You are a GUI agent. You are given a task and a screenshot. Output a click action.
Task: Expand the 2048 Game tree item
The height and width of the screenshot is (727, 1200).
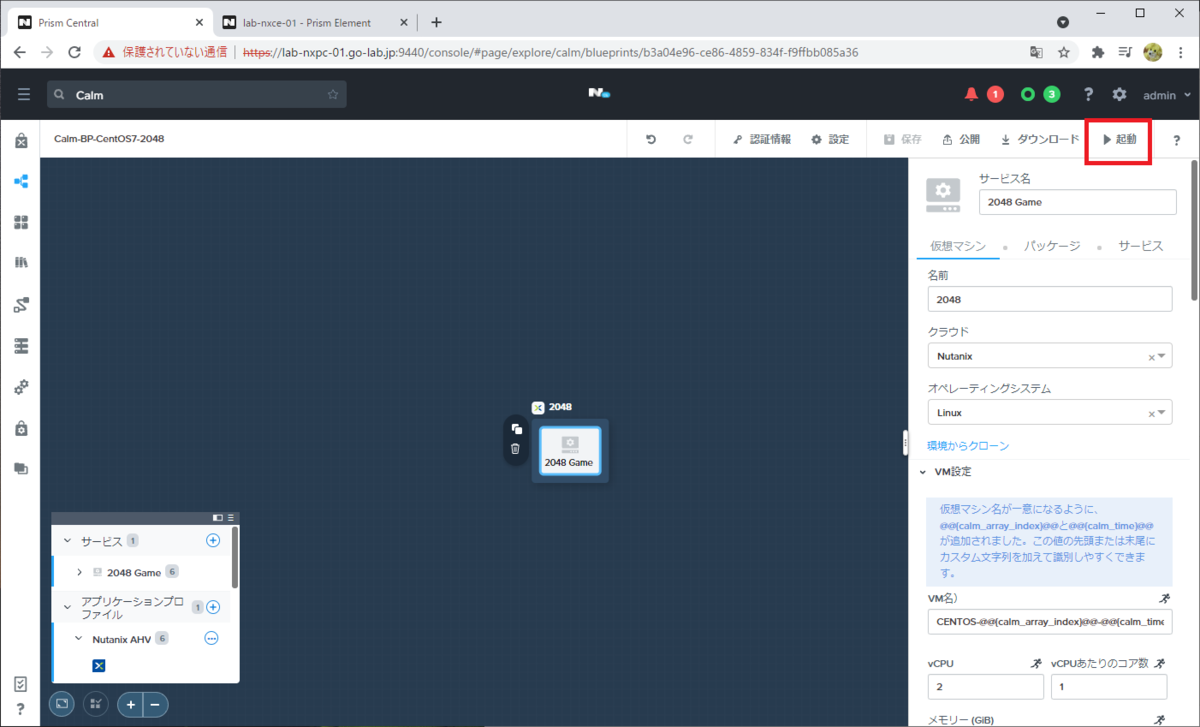pyautogui.click(x=79, y=572)
